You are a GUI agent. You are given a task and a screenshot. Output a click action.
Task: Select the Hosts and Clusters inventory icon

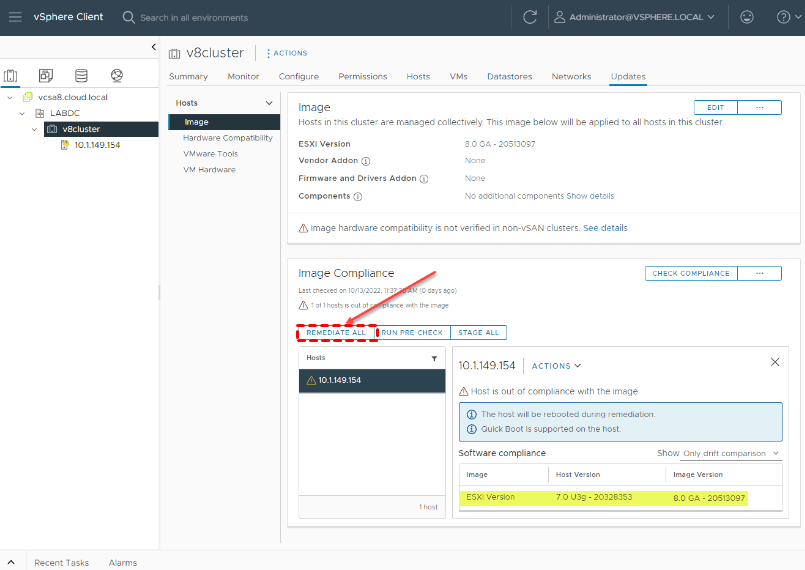coord(11,76)
